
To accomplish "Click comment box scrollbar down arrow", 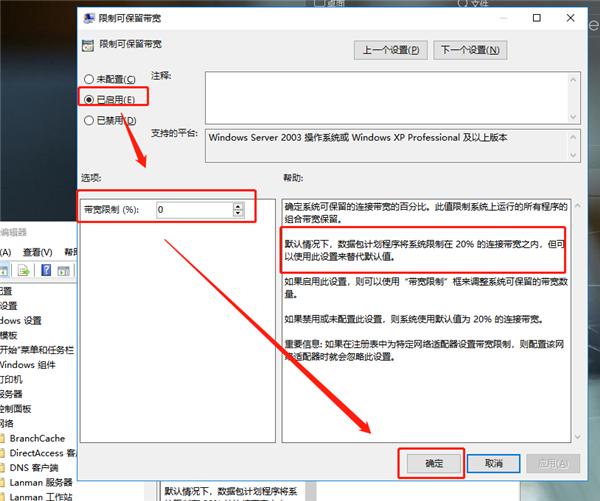I will click(x=573, y=116).
